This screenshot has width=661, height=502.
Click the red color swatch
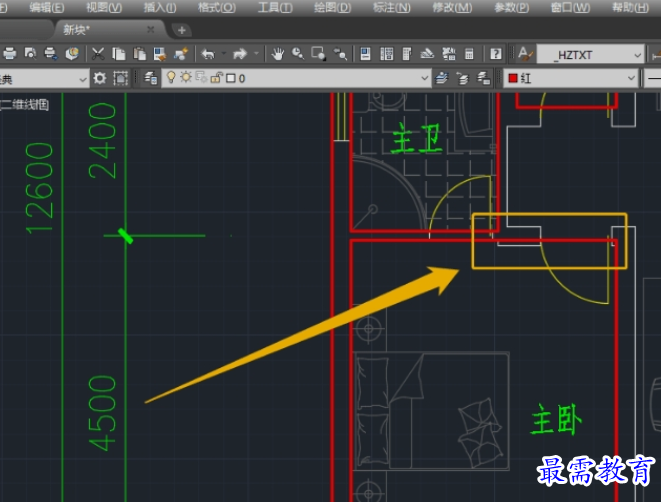pos(513,78)
